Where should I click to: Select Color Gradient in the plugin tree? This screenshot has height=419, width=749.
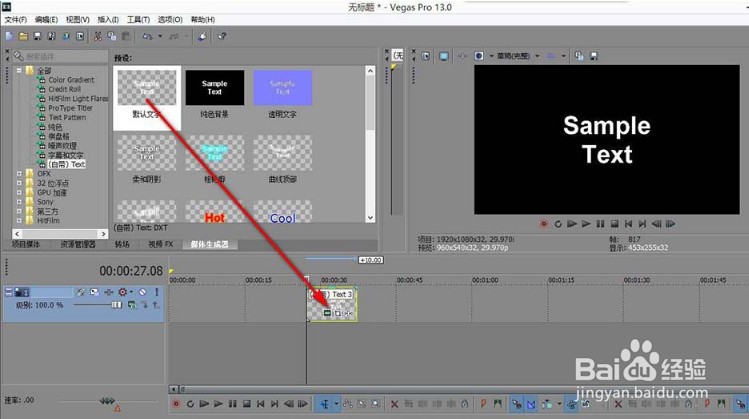pyautogui.click(x=71, y=80)
